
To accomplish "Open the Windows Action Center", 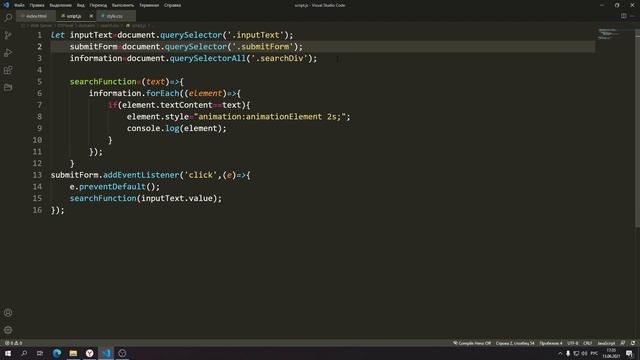I will tap(629, 353).
